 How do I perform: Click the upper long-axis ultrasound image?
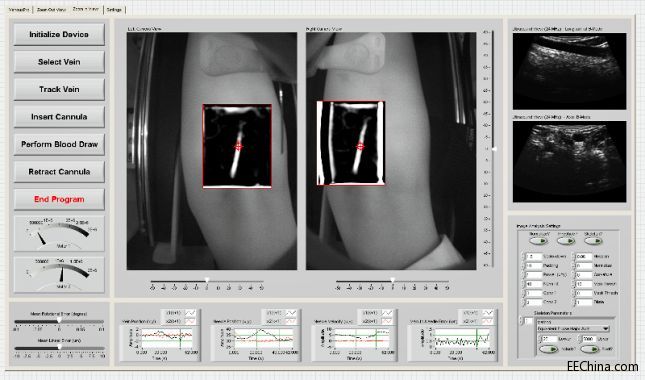coord(569,71)
